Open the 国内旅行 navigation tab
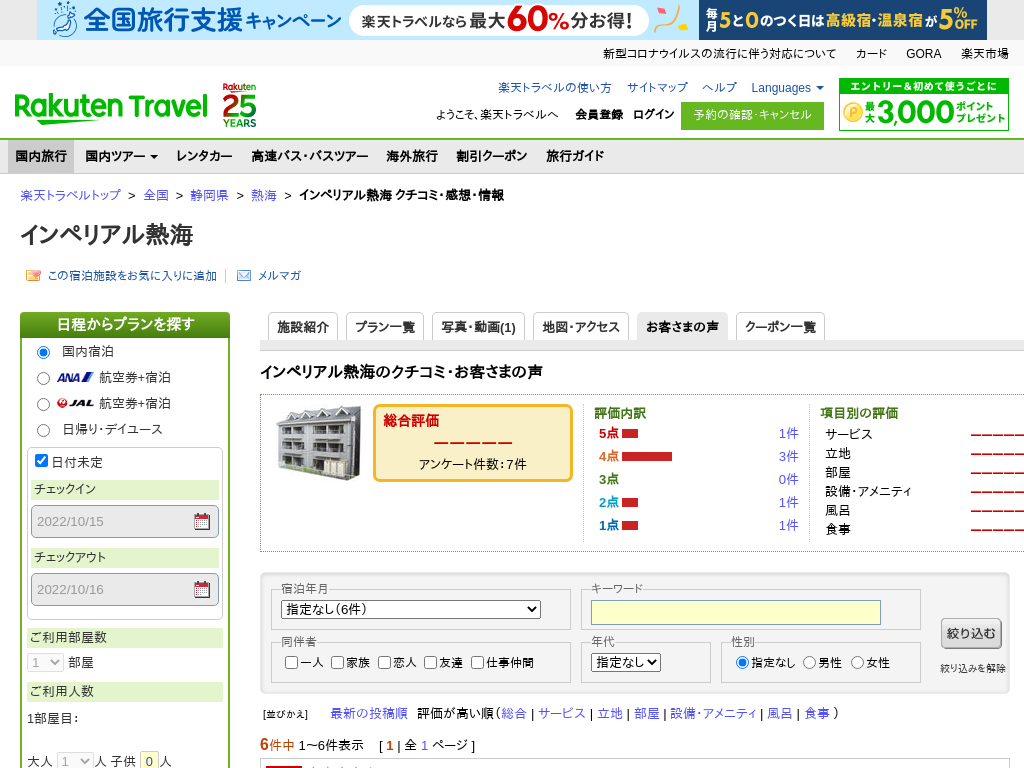The height and width of the screenshot is (768, 1024). [41, 156]
